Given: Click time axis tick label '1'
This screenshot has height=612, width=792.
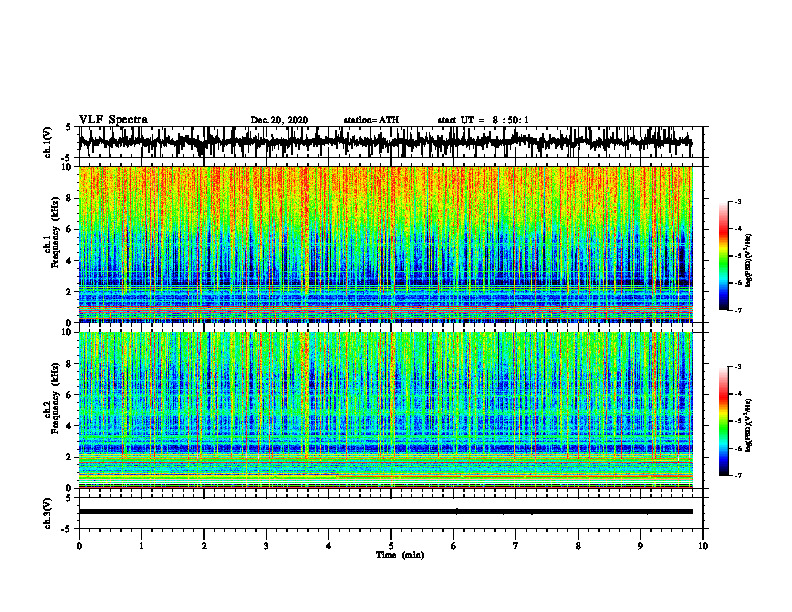Looking at the screenshot, I should (141, 546).
